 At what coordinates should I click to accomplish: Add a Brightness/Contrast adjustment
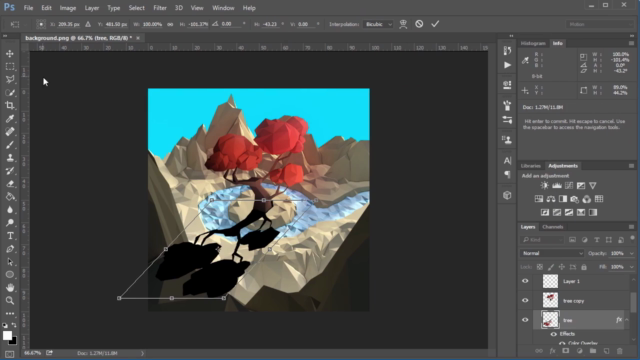[x=544, y=186]
